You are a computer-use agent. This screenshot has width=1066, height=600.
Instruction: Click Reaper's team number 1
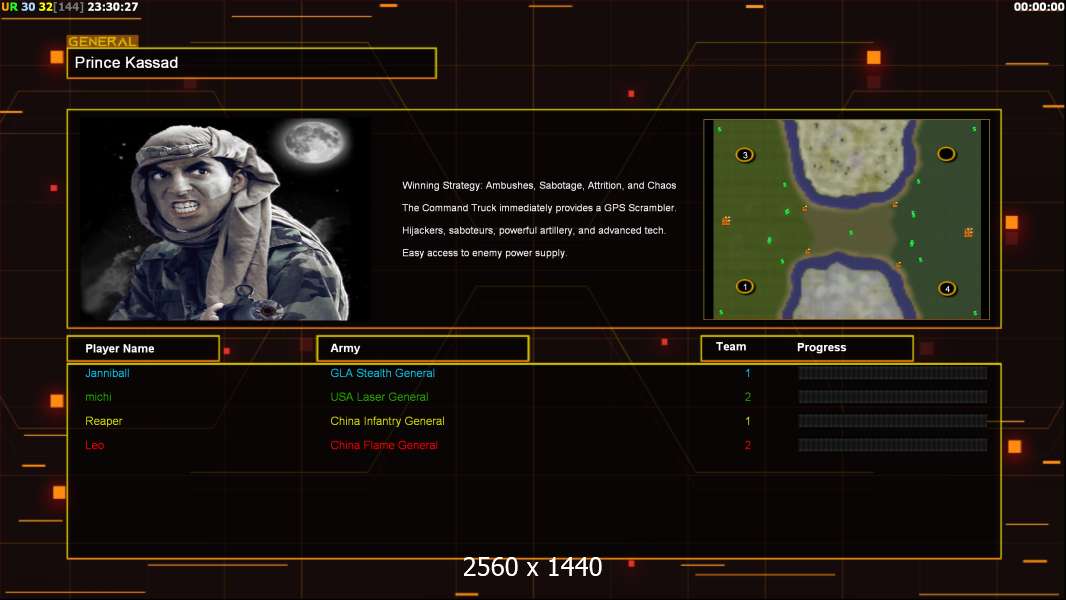click(747, 421)
